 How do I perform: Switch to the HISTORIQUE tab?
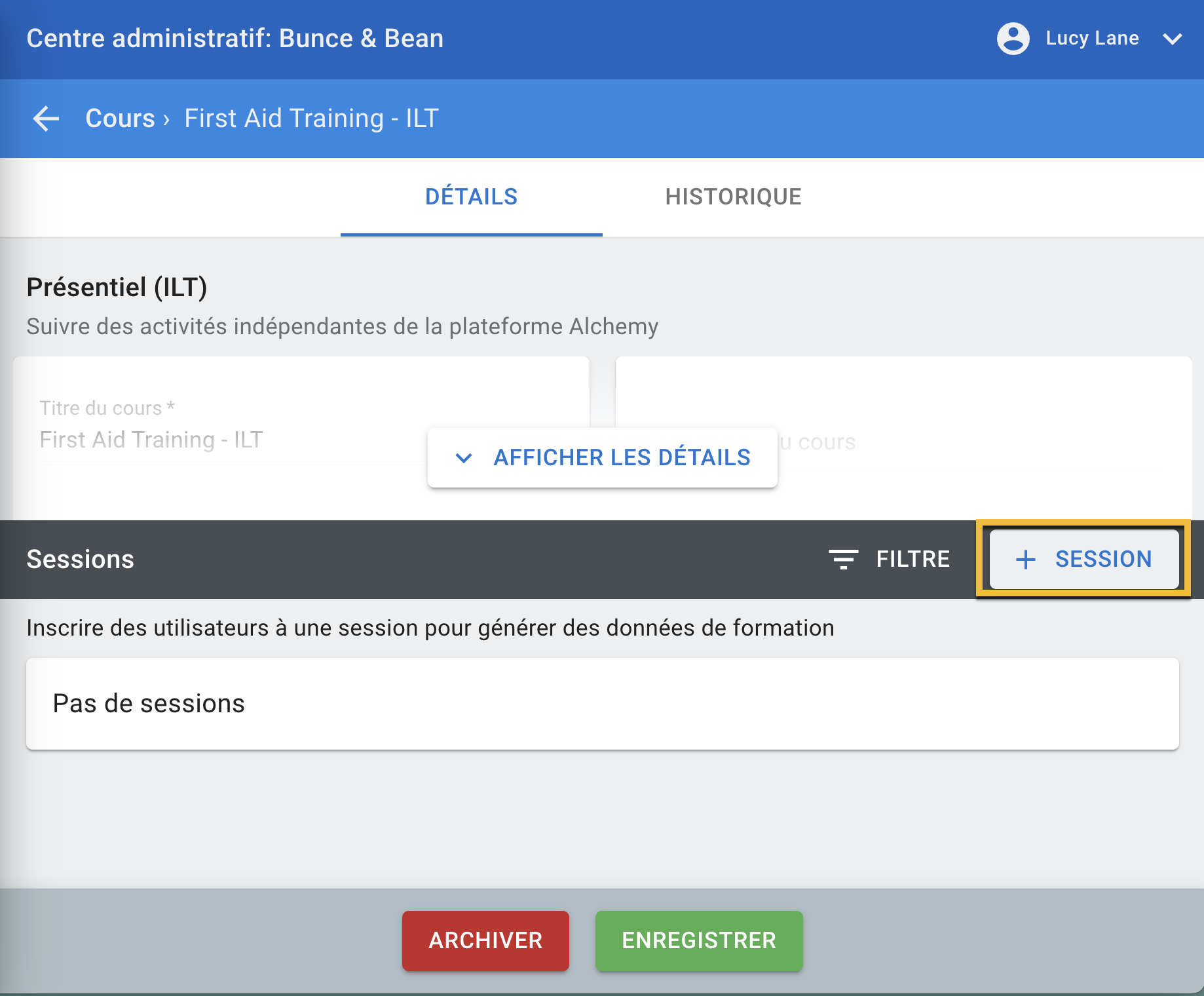[733, 197]
